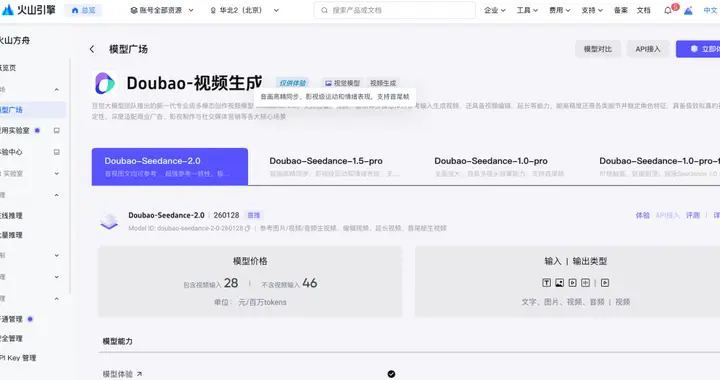This screenshot has width=720, height=380.
Task: Click the 模型能力 section heading
Action: coord(118,341)
